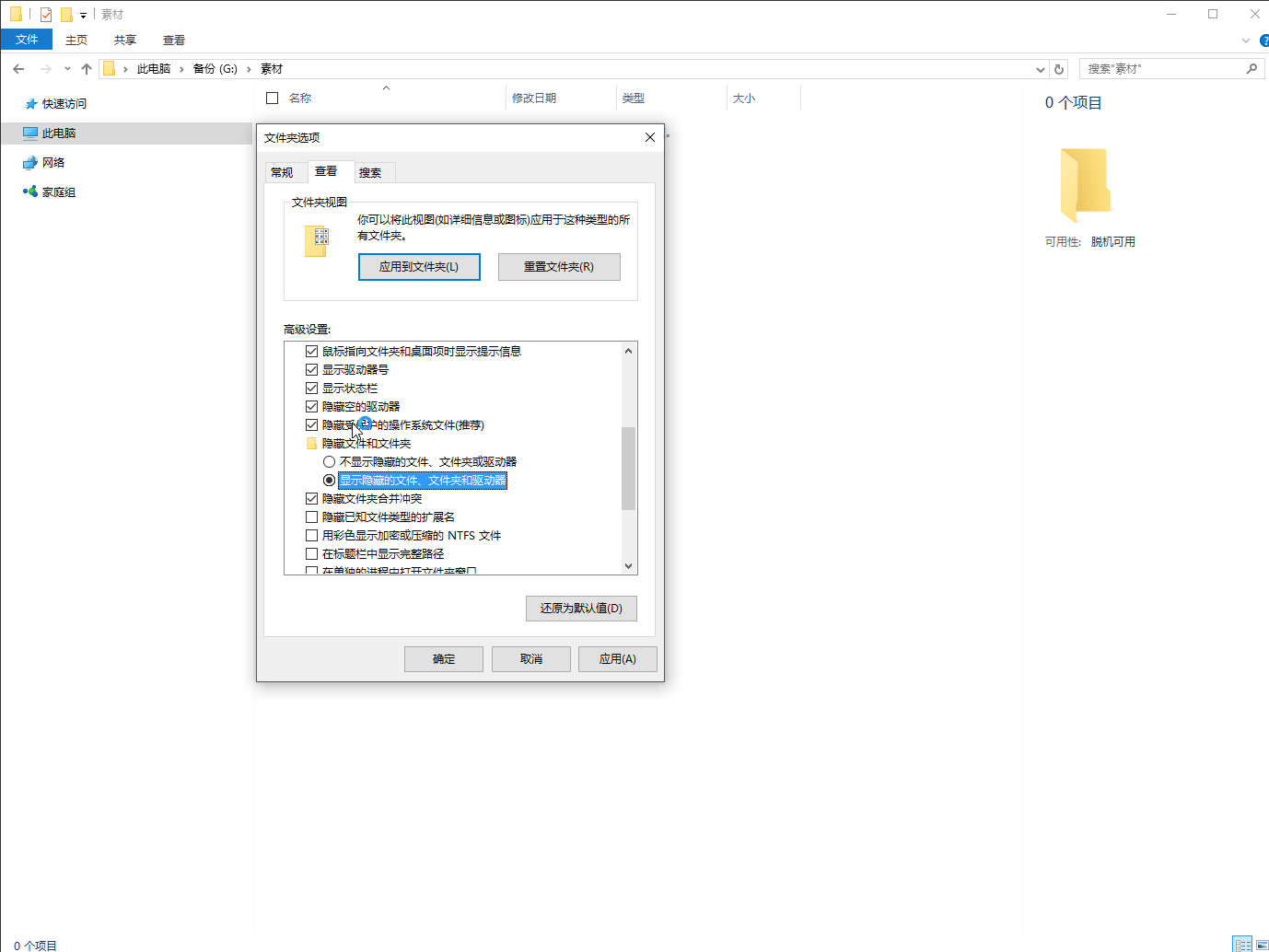Toggle Hide folder merge conflicts checkbox

(x=311, y=499)
